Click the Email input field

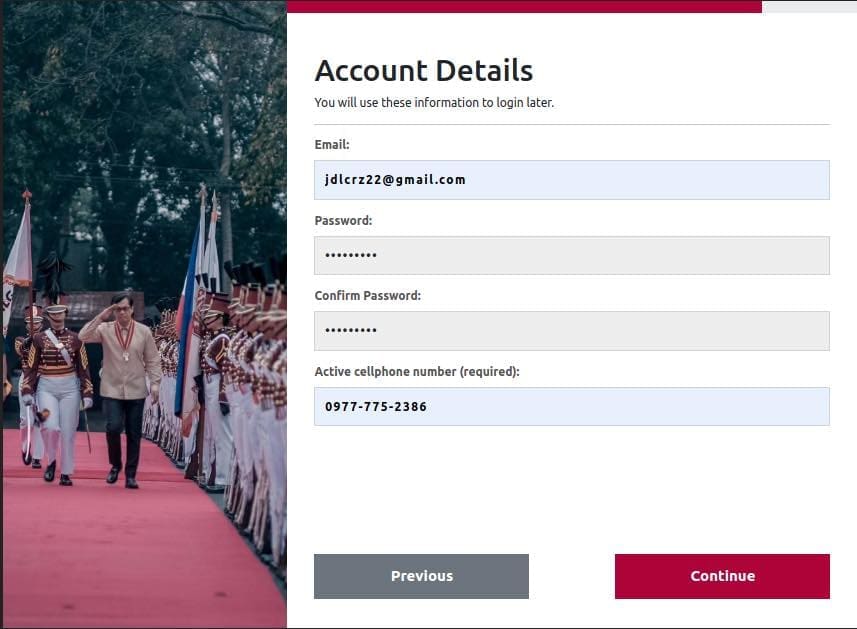tap(572, 180)
